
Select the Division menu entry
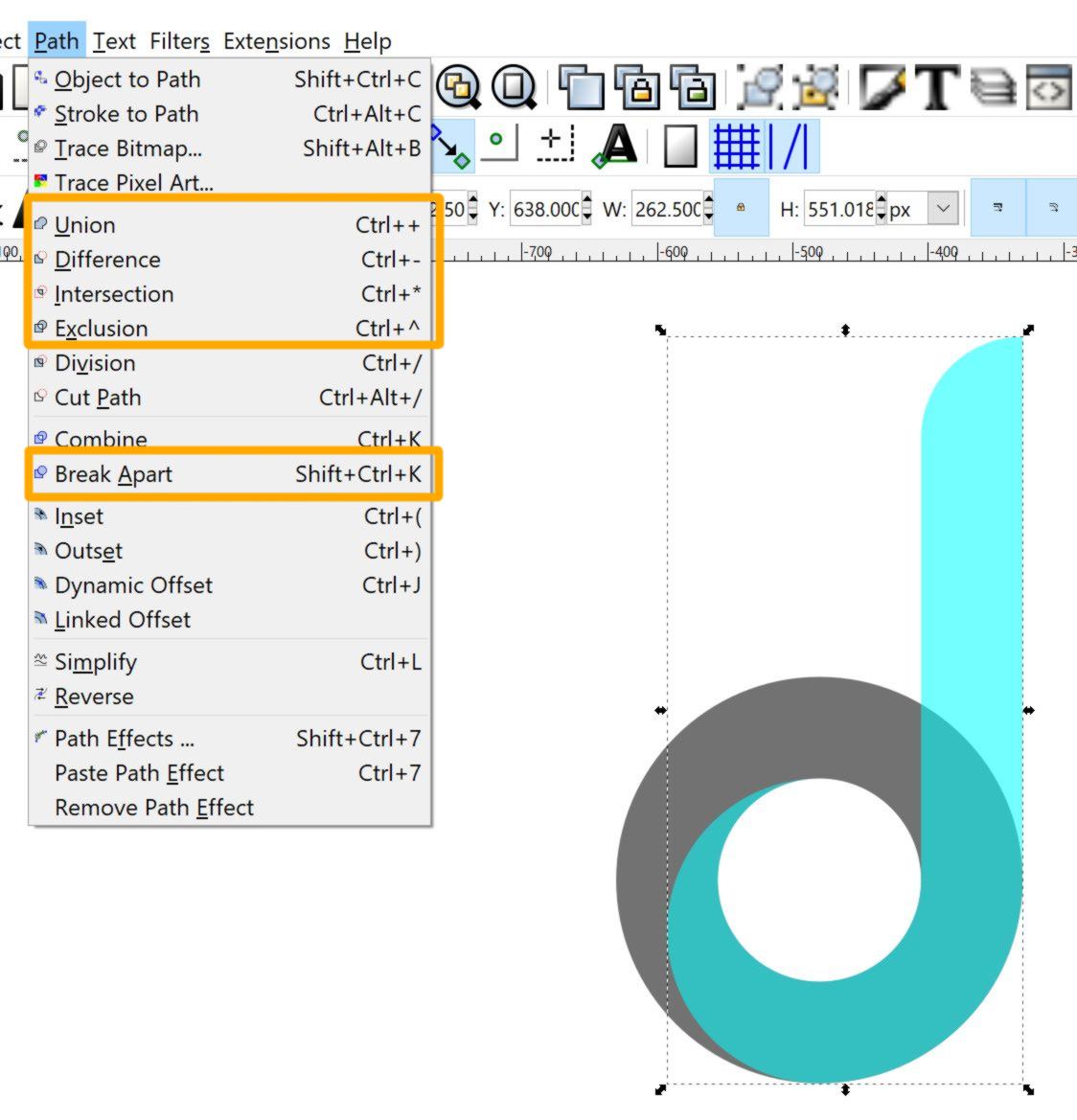[x=229, y=363]
